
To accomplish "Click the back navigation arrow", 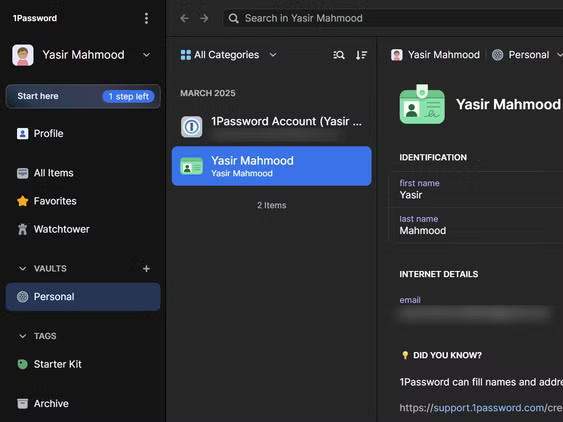I will tap(185, 18).
